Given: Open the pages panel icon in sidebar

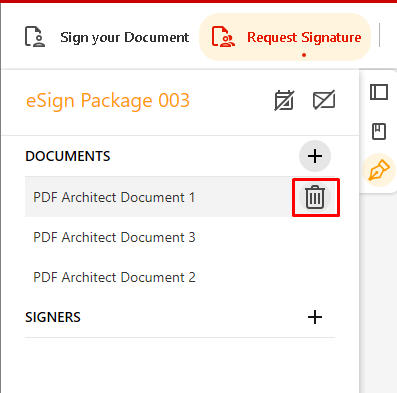Looking at the screenshot, I should point(379,92).
